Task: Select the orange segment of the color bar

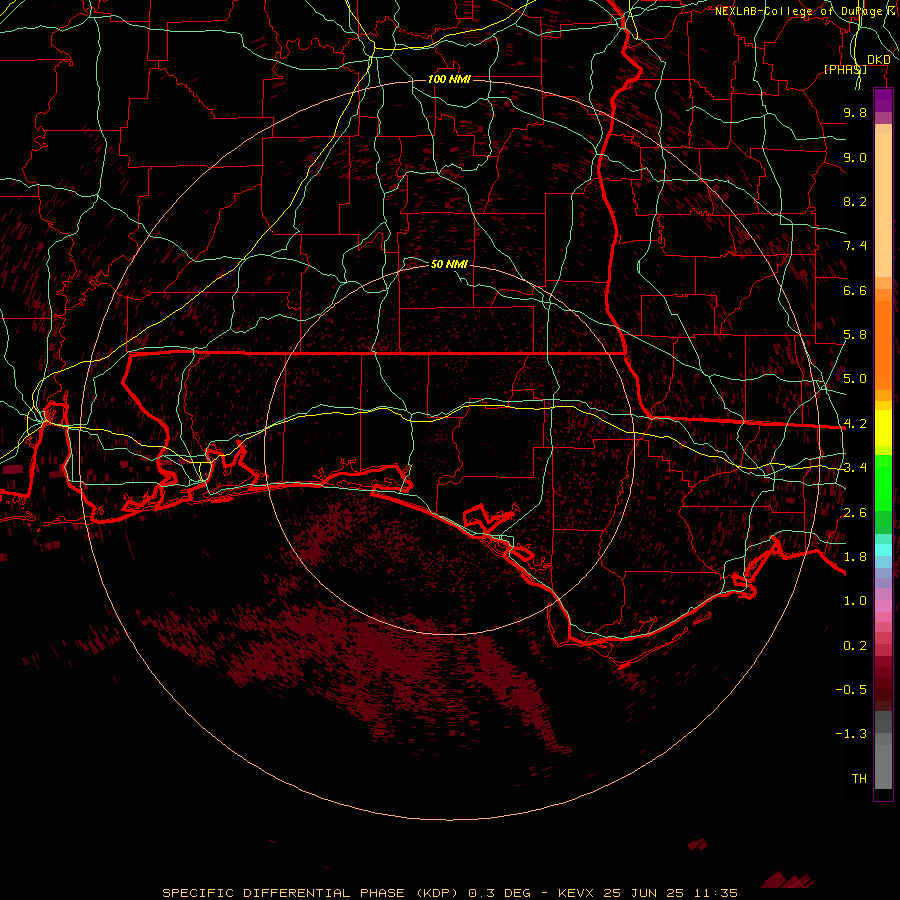Action: point(883,346)
